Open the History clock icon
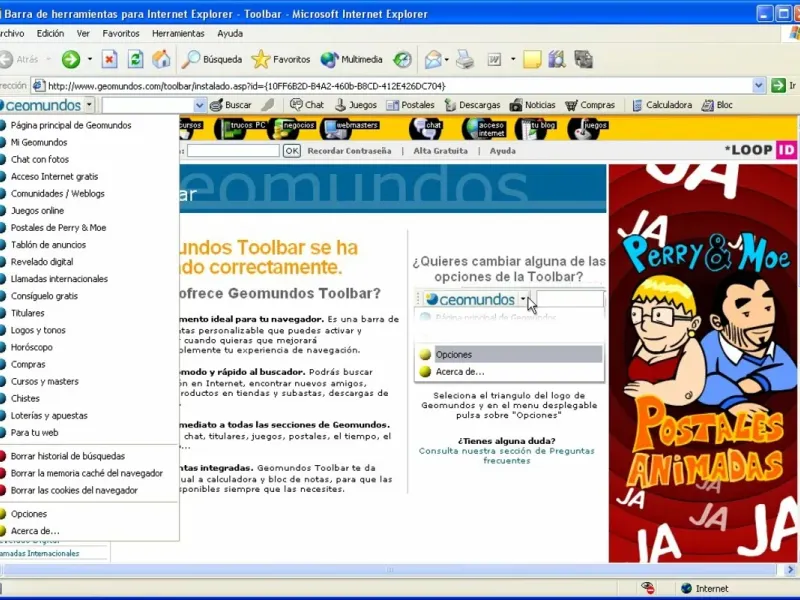 [402, 60]
